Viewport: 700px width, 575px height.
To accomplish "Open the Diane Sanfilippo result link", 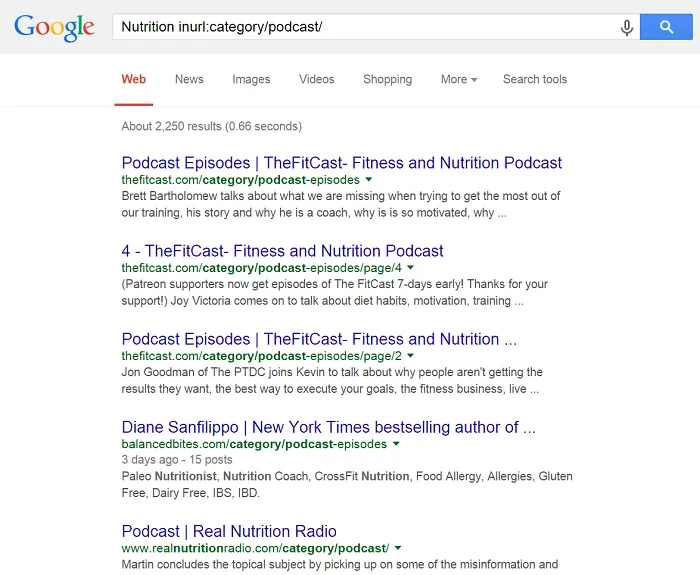I will tap(329, 427).
